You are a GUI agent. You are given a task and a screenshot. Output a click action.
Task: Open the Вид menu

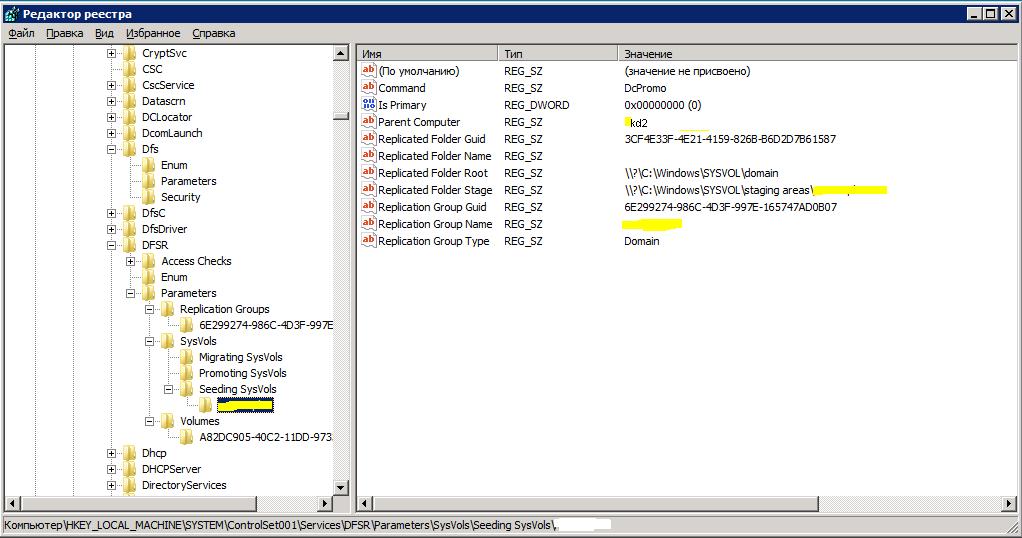pos(104,33)
